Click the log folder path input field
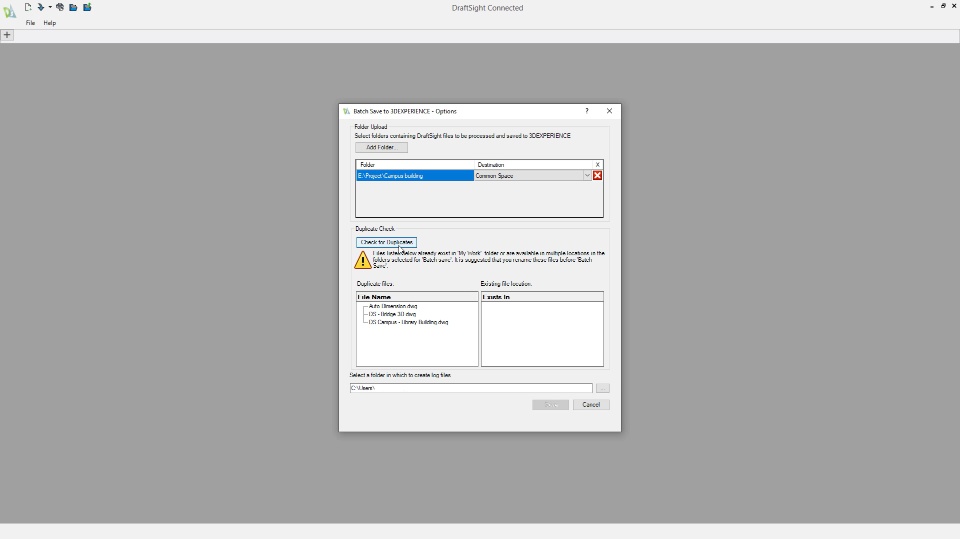Image resolution: width=960 pixels, height=539 pixels. [471, 388]
